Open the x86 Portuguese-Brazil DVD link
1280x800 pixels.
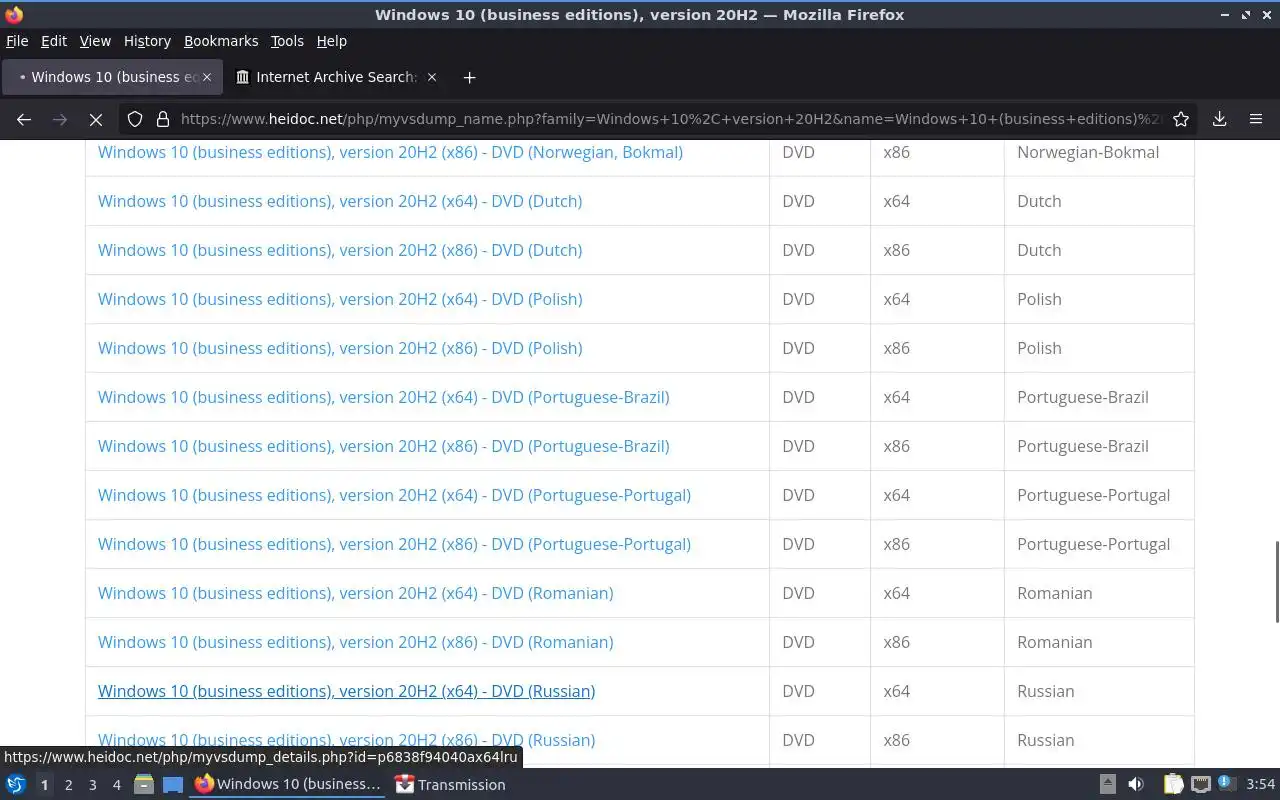[x=384, y=446]
